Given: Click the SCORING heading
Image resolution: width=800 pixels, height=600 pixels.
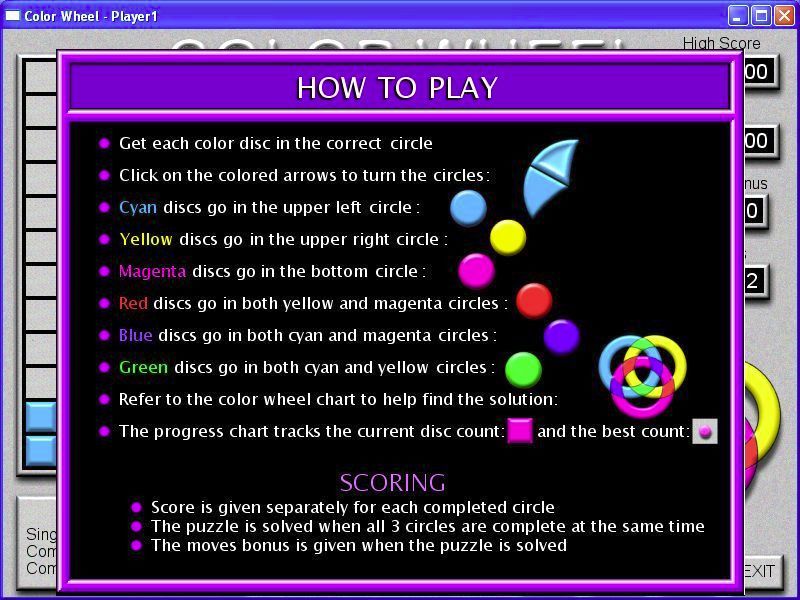Looking at the screenshot, I should pyautogui.click(x=393, y=483).
